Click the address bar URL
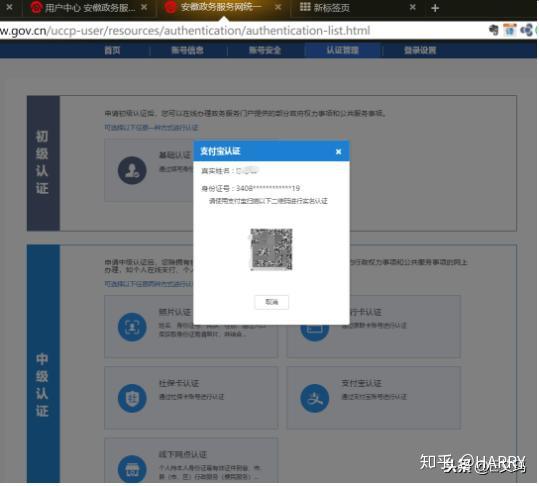Screen dimensions: 539x486 [x=185, y=31]
